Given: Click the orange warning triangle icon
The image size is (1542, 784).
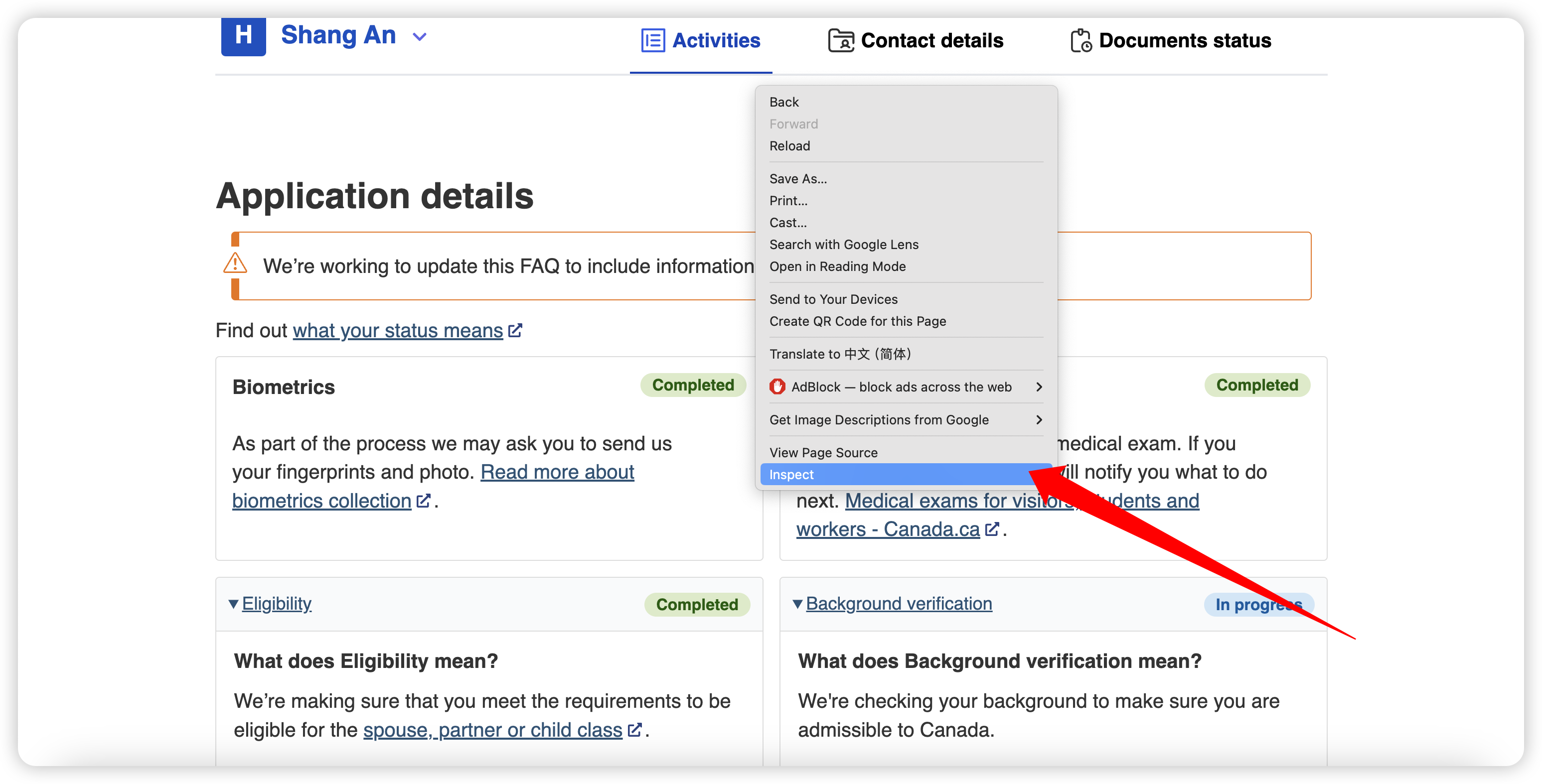Looking at the screenshot, I should 235,263.
